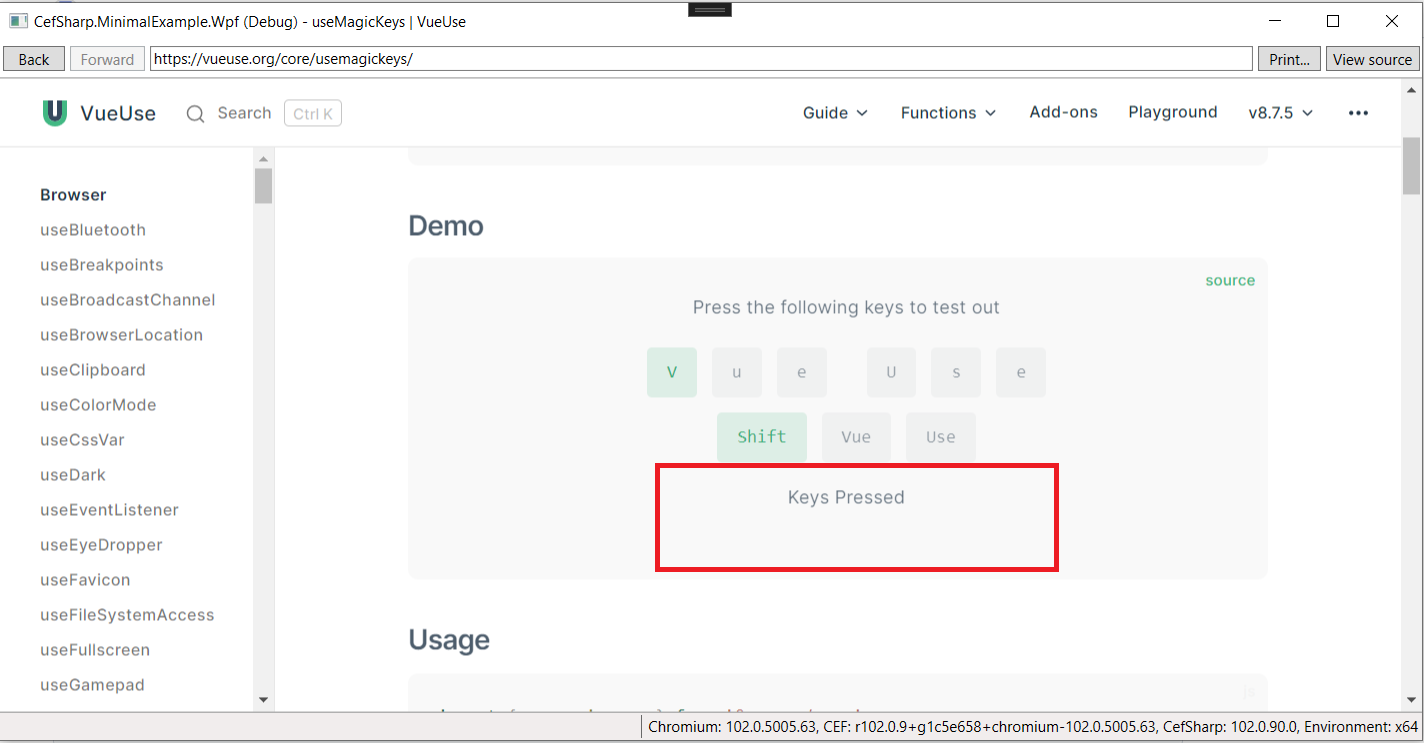Open the demo source link
The image size is (1424, 743).
click(1230, 280)
